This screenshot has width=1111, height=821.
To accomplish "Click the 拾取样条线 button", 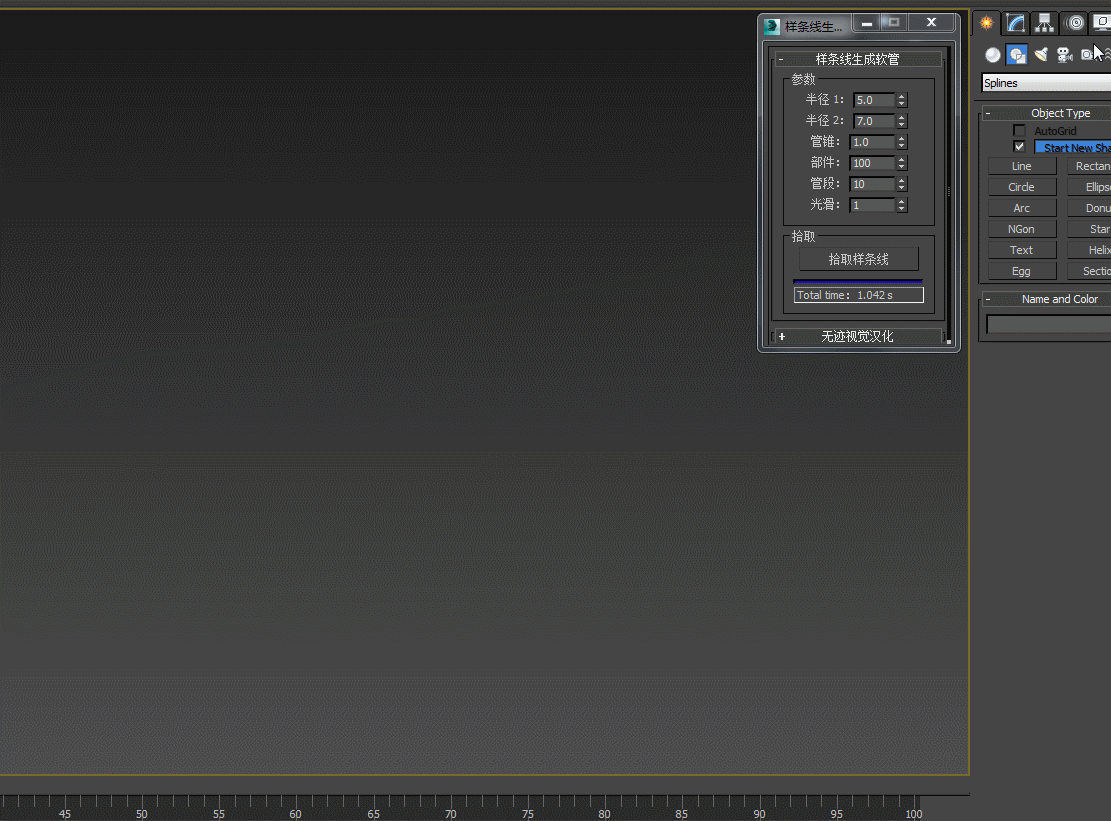I will pyautogui.click(x=858, y=259).
